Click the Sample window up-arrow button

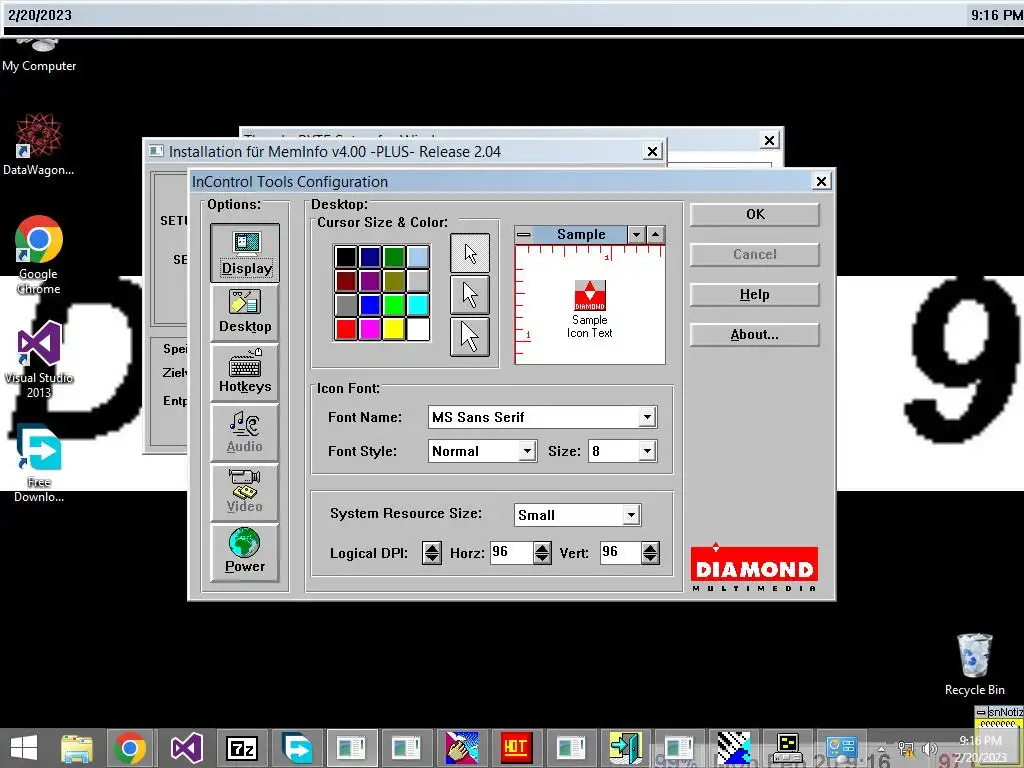tap(656, 234)
